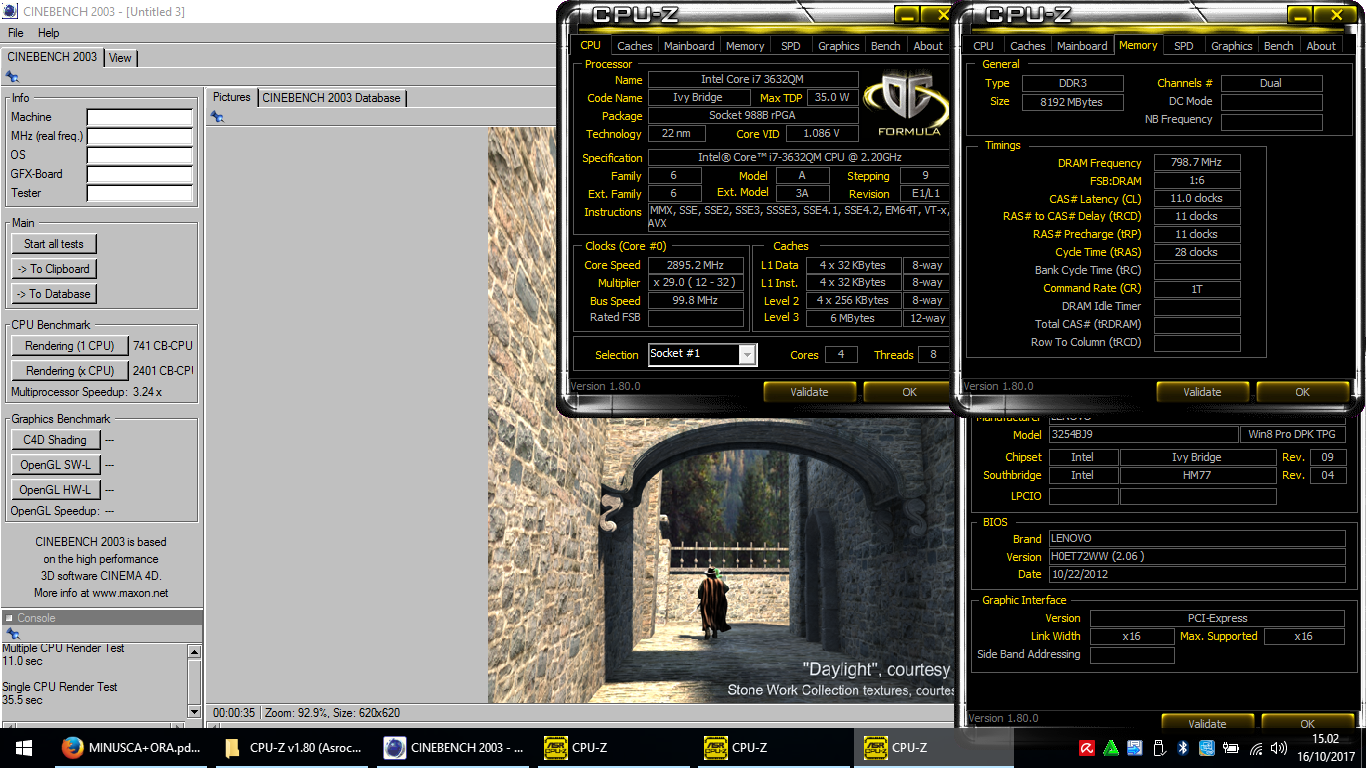This screenshot has height=768, width=1366.
Task: Open Mainboard tab in CPU-Z CPU window
Action: point(689,46)
